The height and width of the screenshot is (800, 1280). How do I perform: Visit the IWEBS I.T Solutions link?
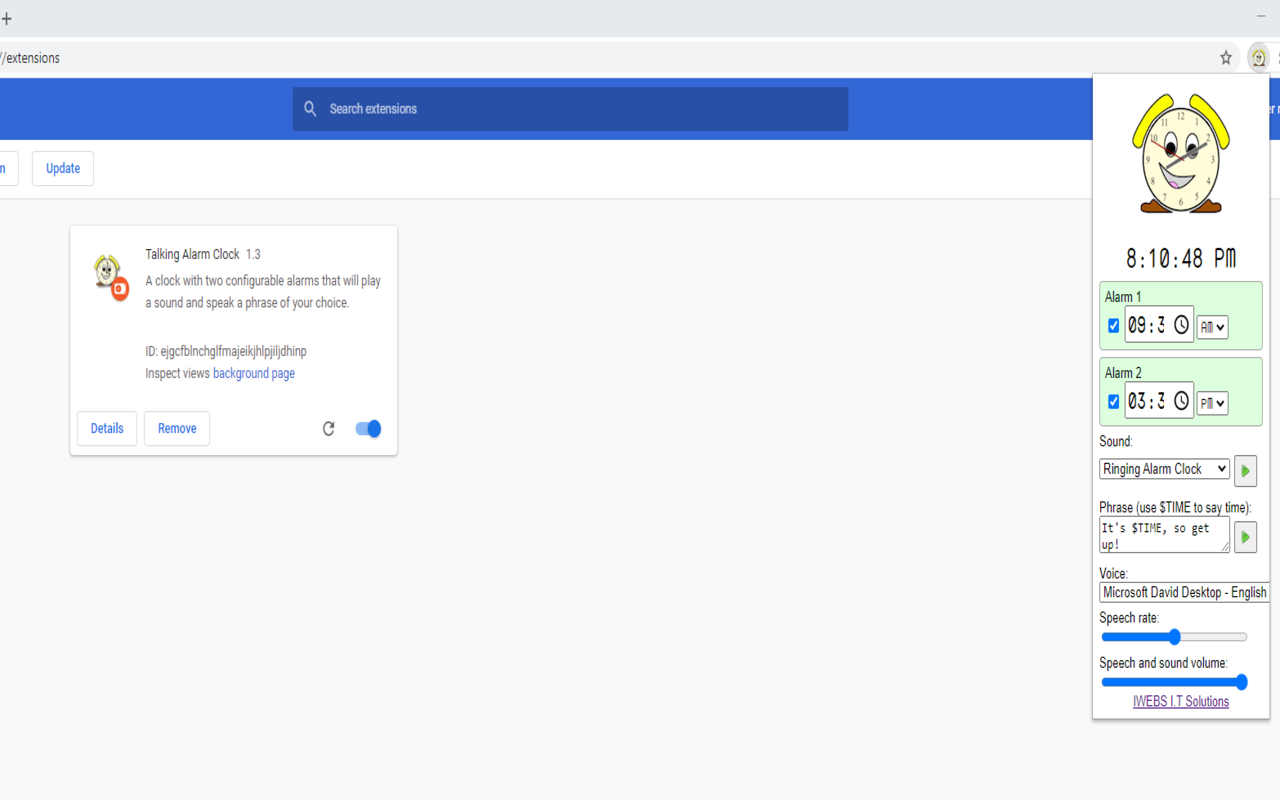[1181, 702]
